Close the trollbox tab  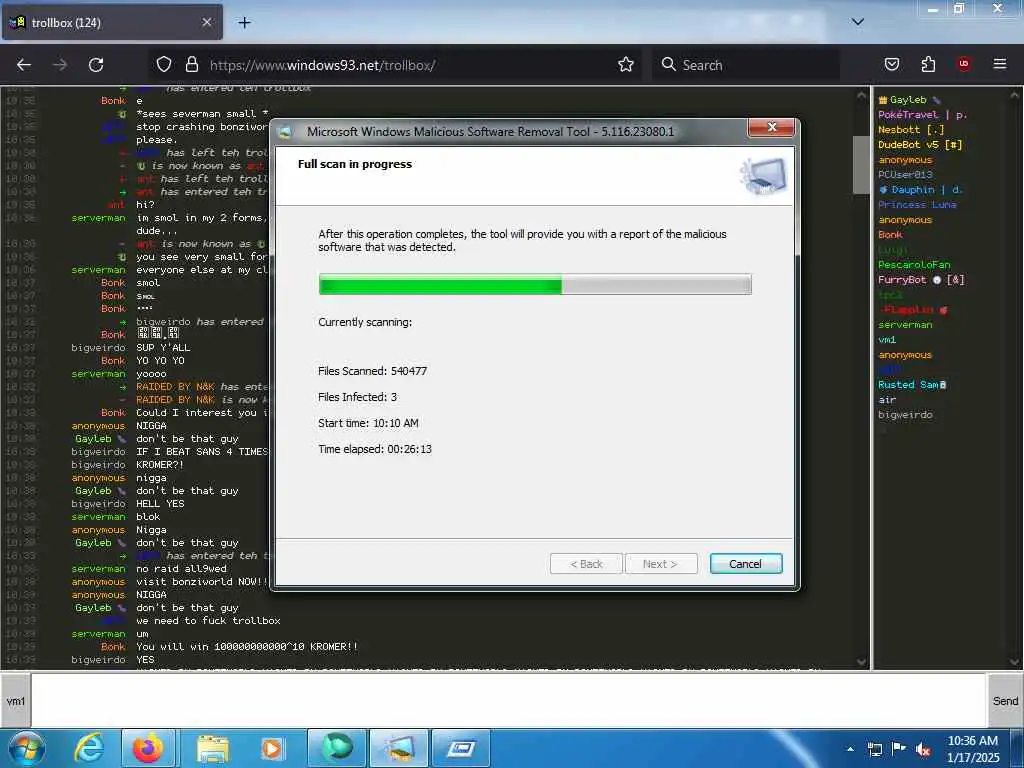pyautogui.click(x=206, y=22)
